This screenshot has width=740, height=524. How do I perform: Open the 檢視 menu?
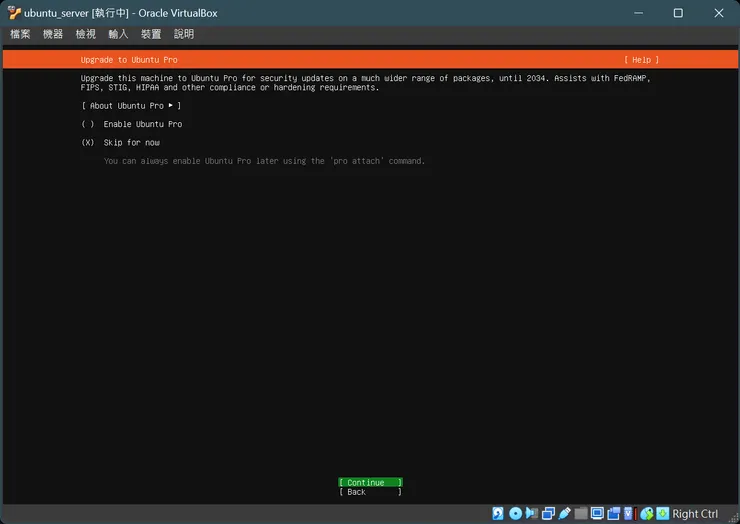[x=86, y=34]
